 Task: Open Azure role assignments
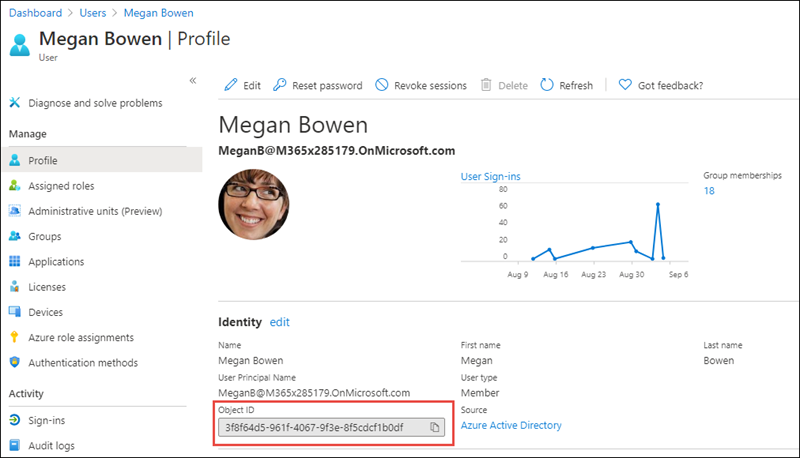(x=81, y=338)
